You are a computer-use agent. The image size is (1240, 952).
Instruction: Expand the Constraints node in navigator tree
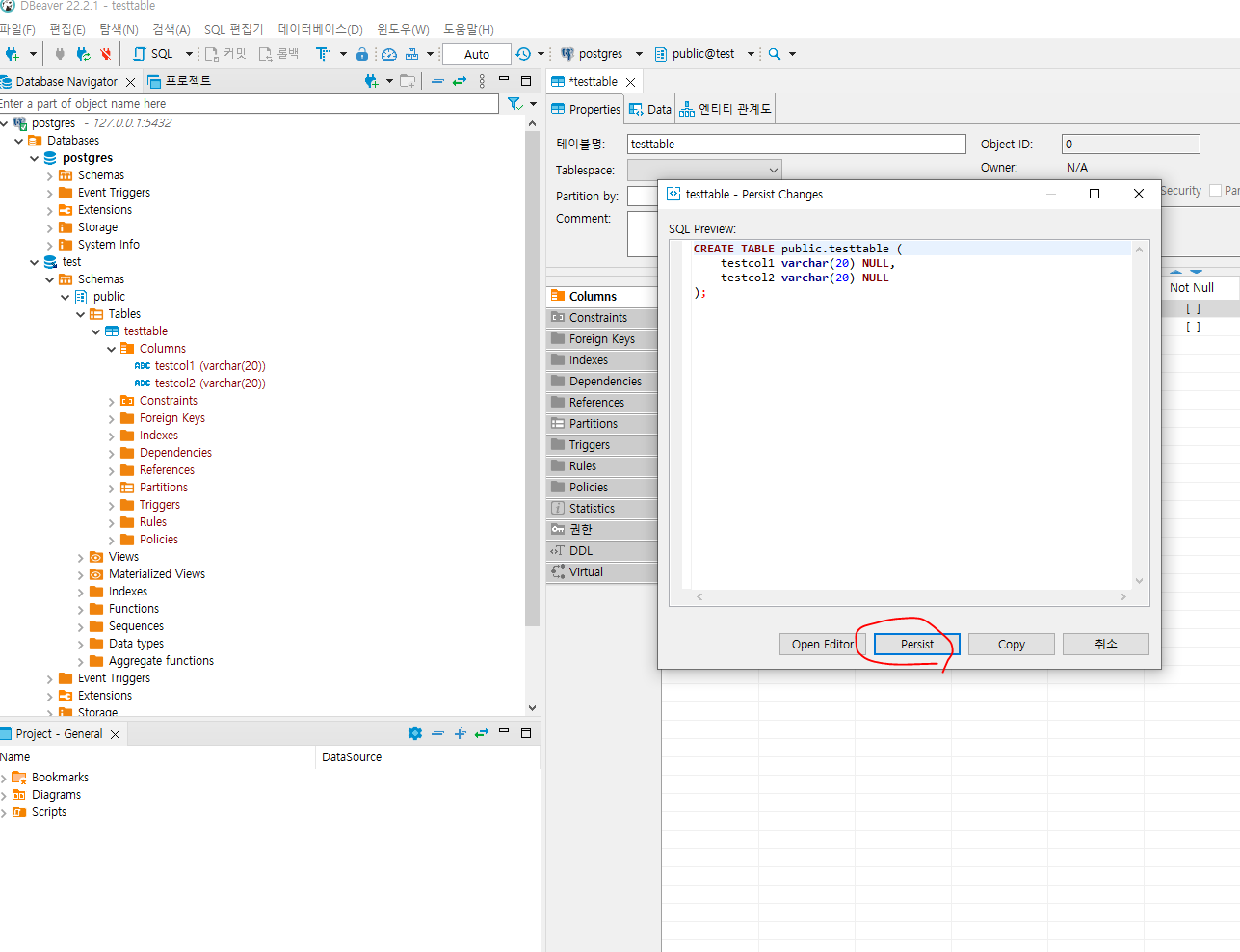112,401
